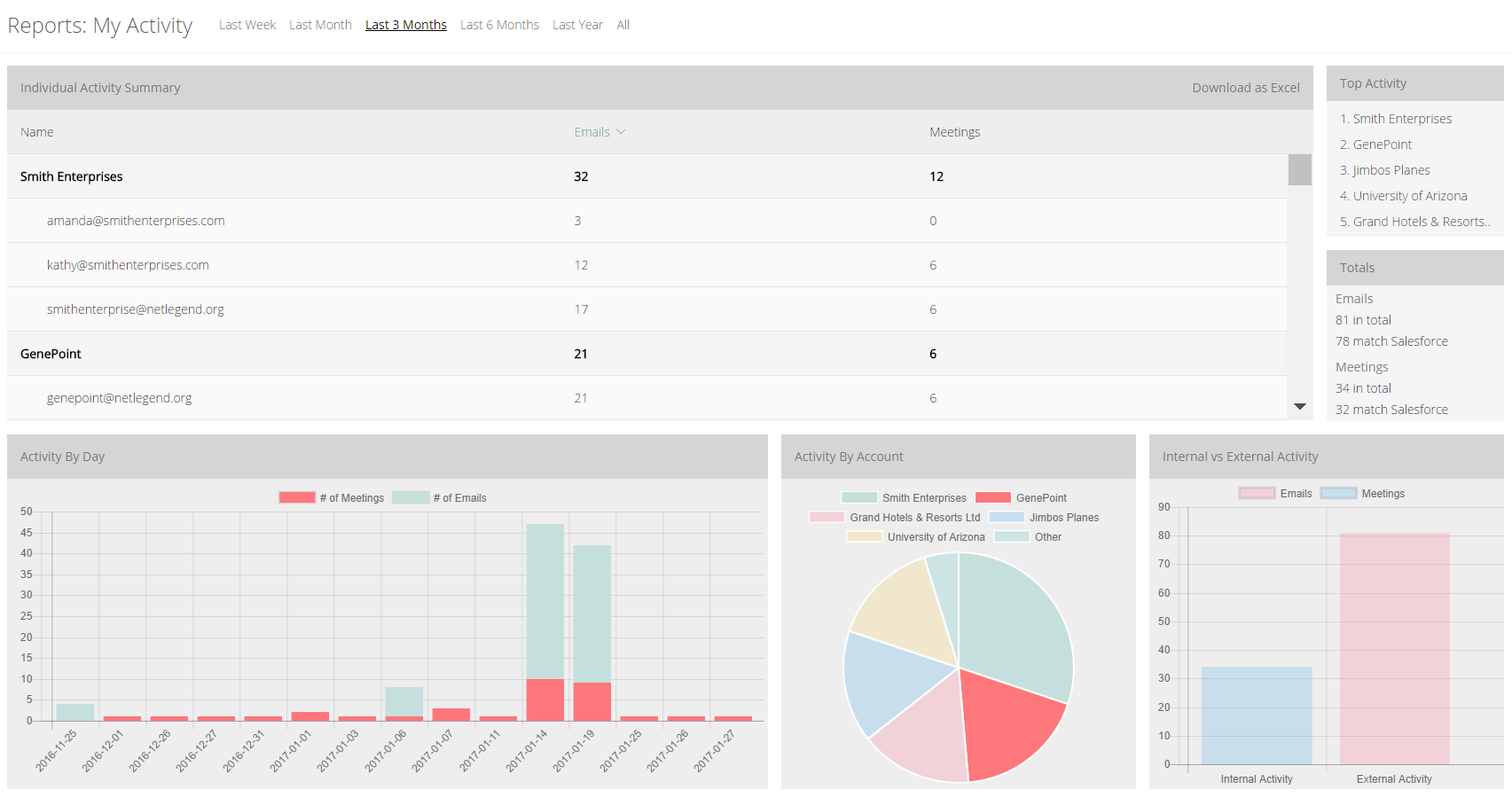Select the Last Week time filter
The height and width of the screenshot is (805, 1512).
(x=247, y=25)
